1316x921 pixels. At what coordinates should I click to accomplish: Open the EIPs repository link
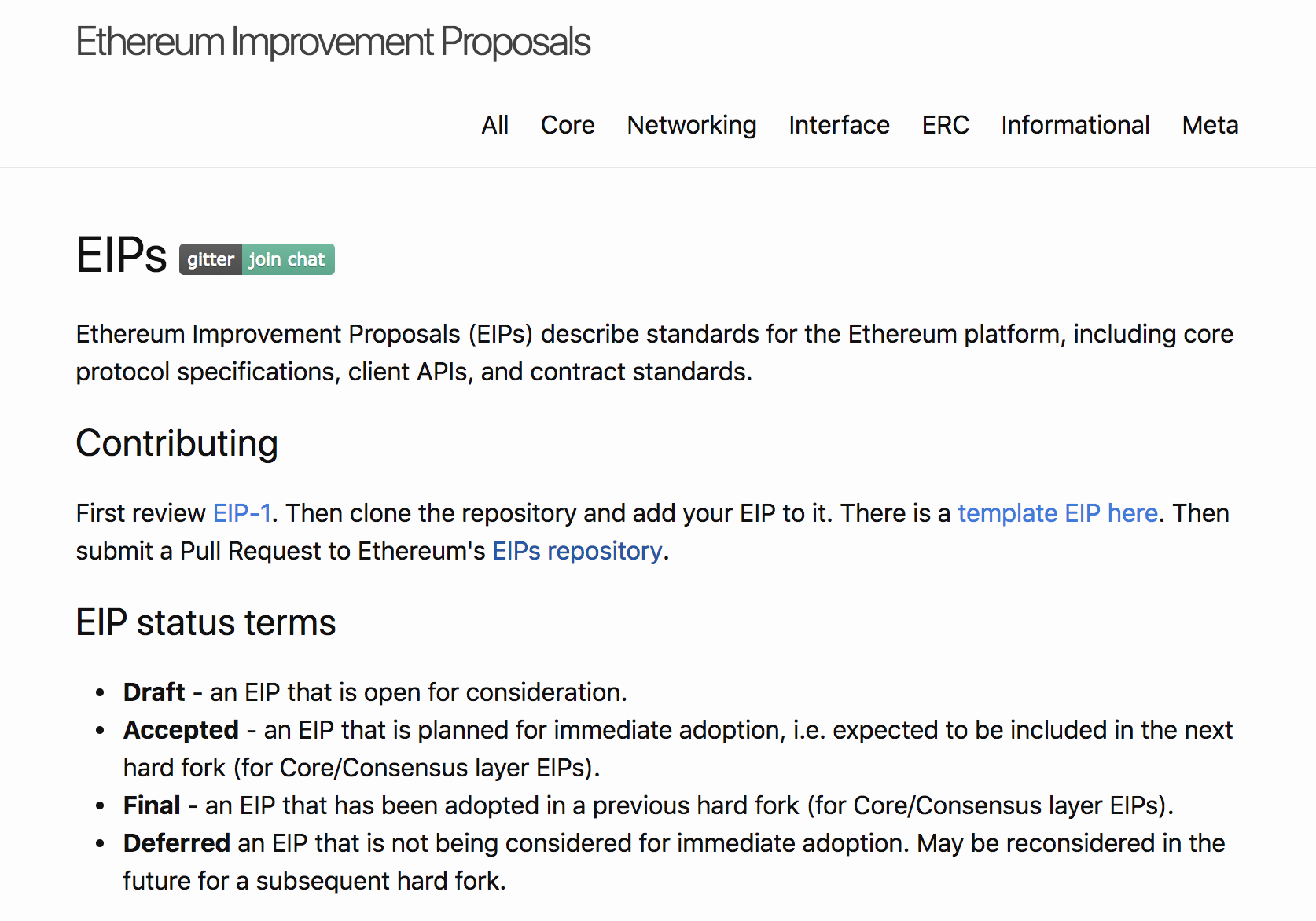576,551
